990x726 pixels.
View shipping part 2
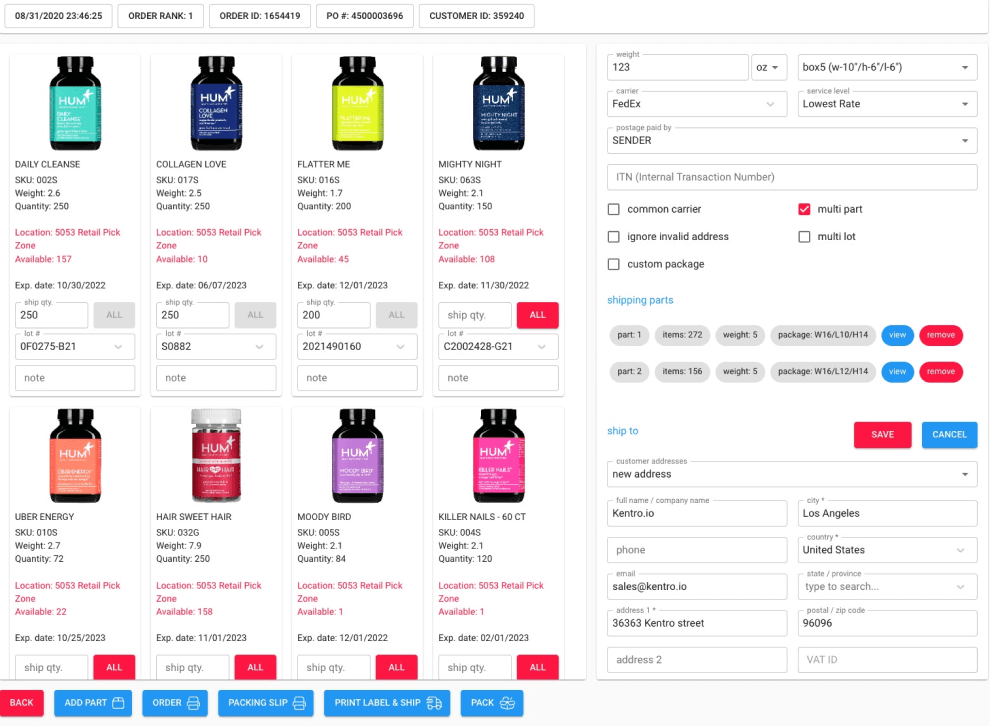click(897, 372)
